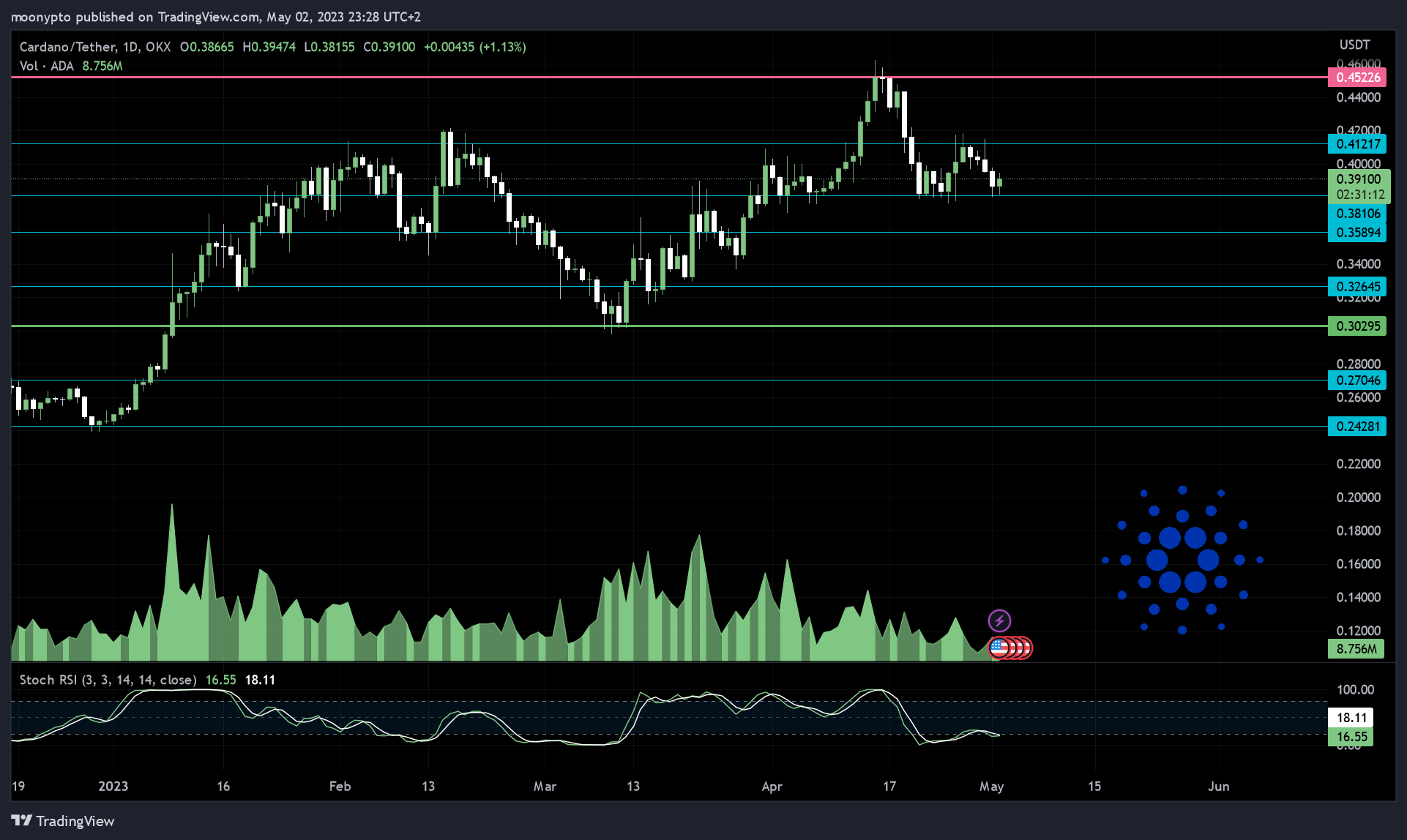Click the 'Jun' date on time axis
Viewport: 1407px width, 840px height.
point(1218,787)
